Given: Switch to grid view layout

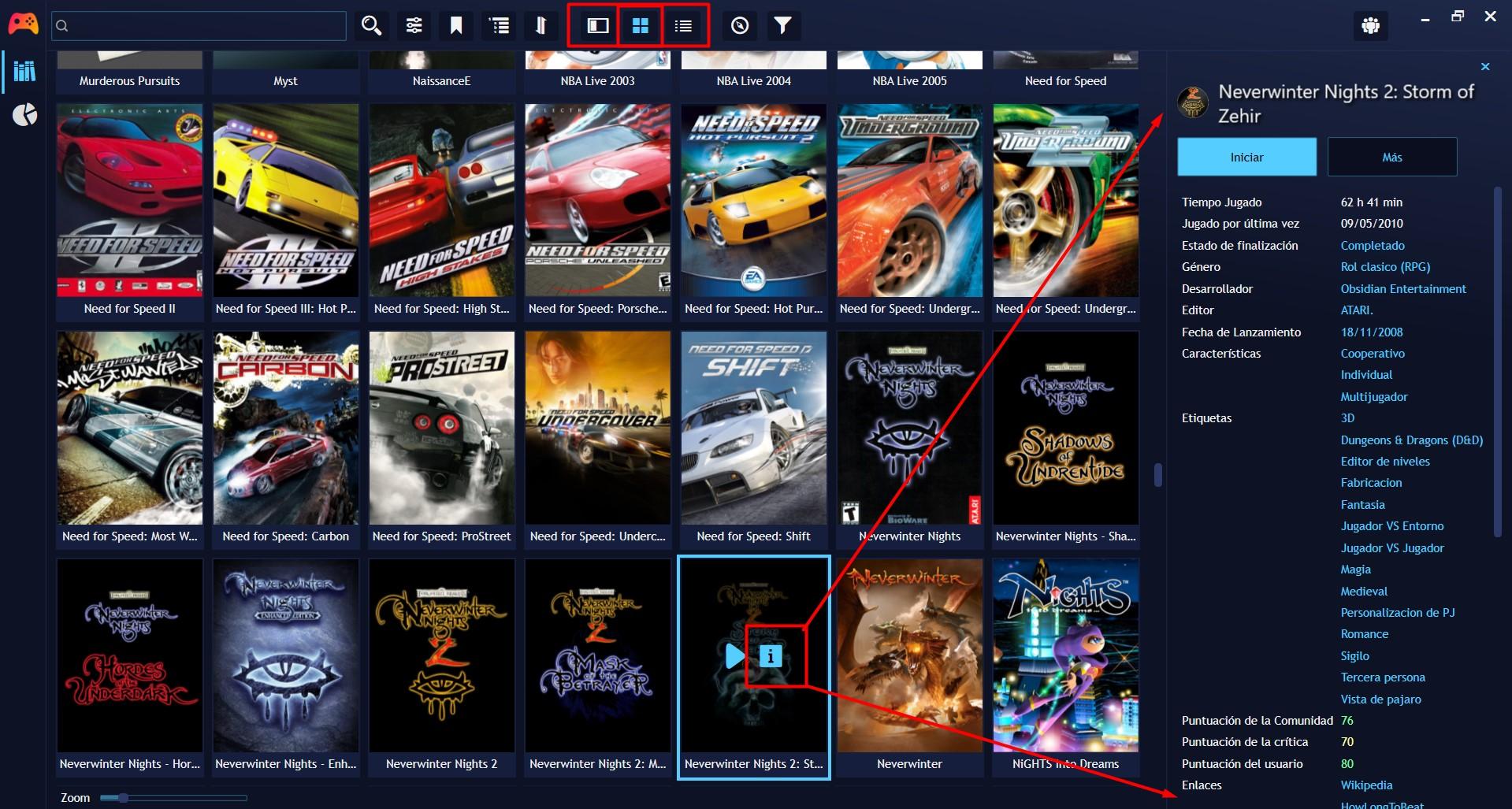Looking at the screenshot, I should [641, 26].
